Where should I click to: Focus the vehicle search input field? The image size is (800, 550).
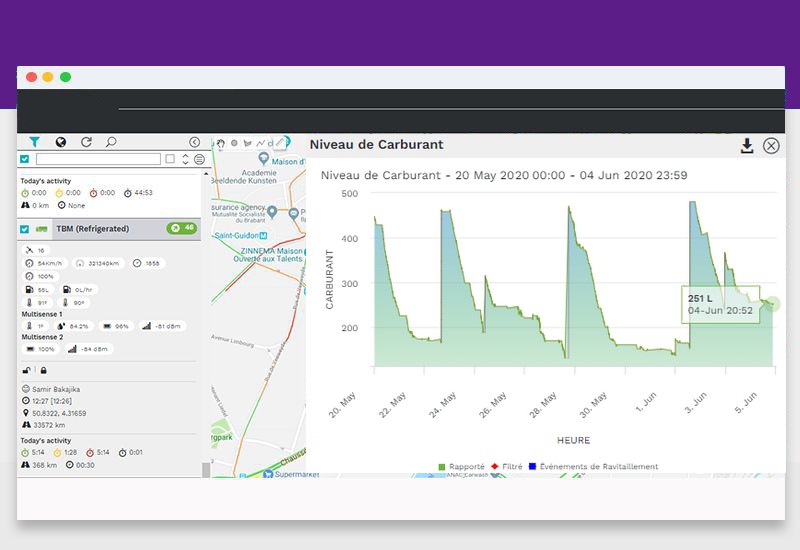click(x=98, y=159)
